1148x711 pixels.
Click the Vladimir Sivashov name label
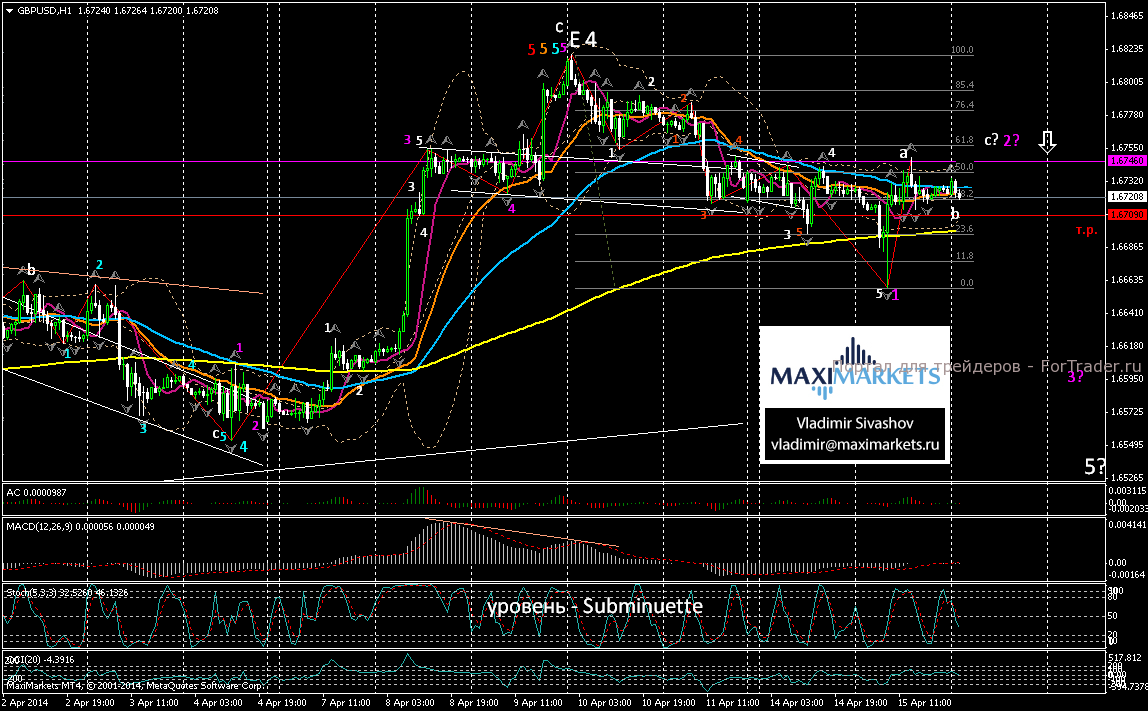click(x=855, y=423)
